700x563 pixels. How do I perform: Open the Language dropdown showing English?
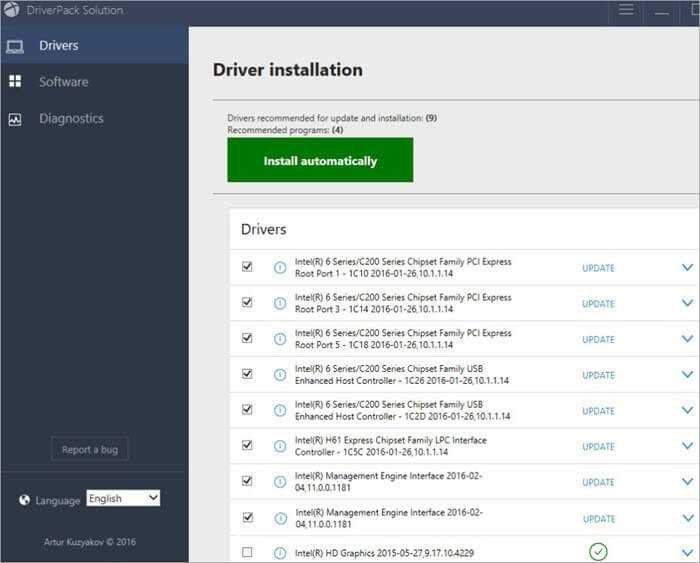(x=123, y=498)
